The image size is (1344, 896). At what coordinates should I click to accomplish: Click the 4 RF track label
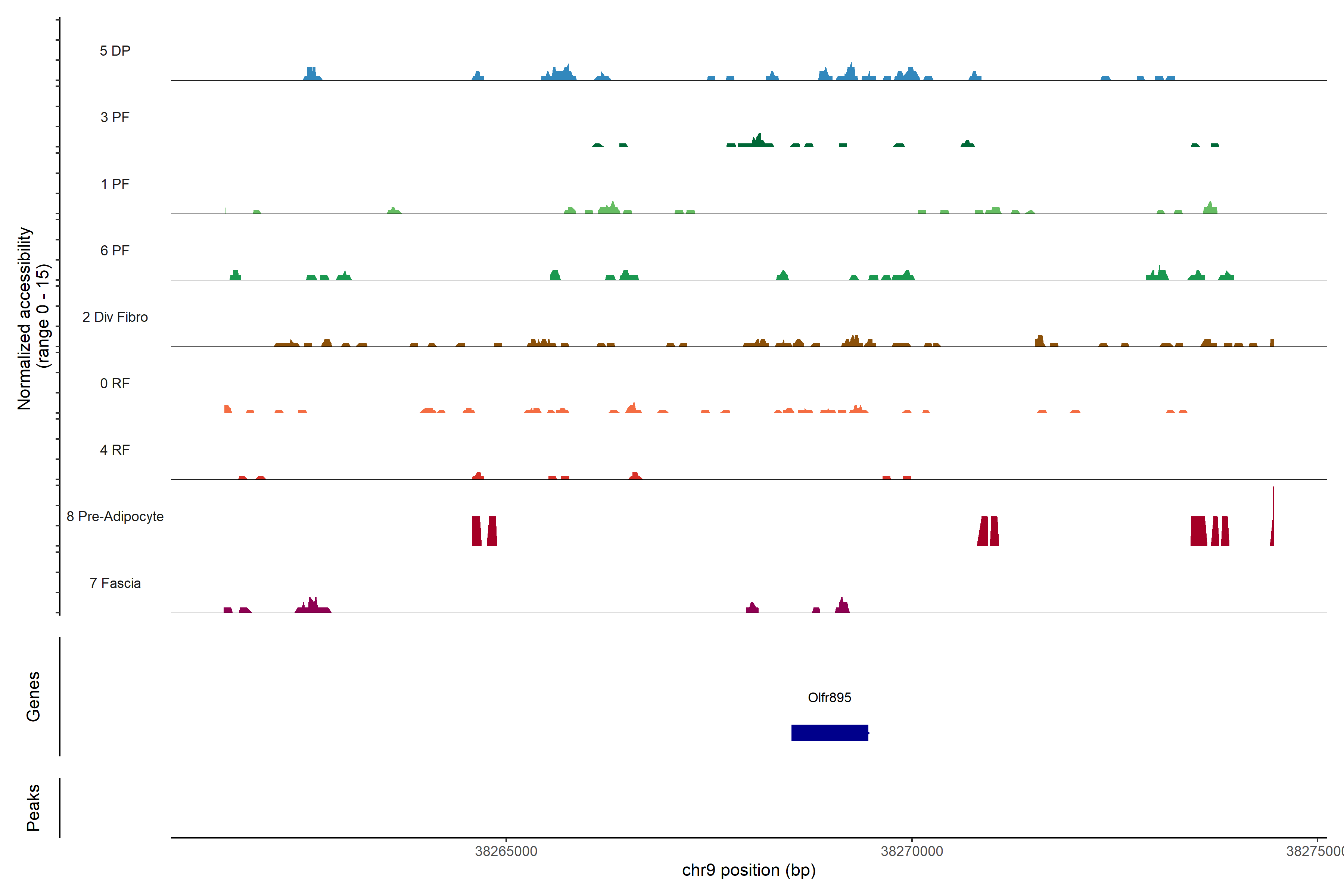pyautogui.click(x=115, y=450)
